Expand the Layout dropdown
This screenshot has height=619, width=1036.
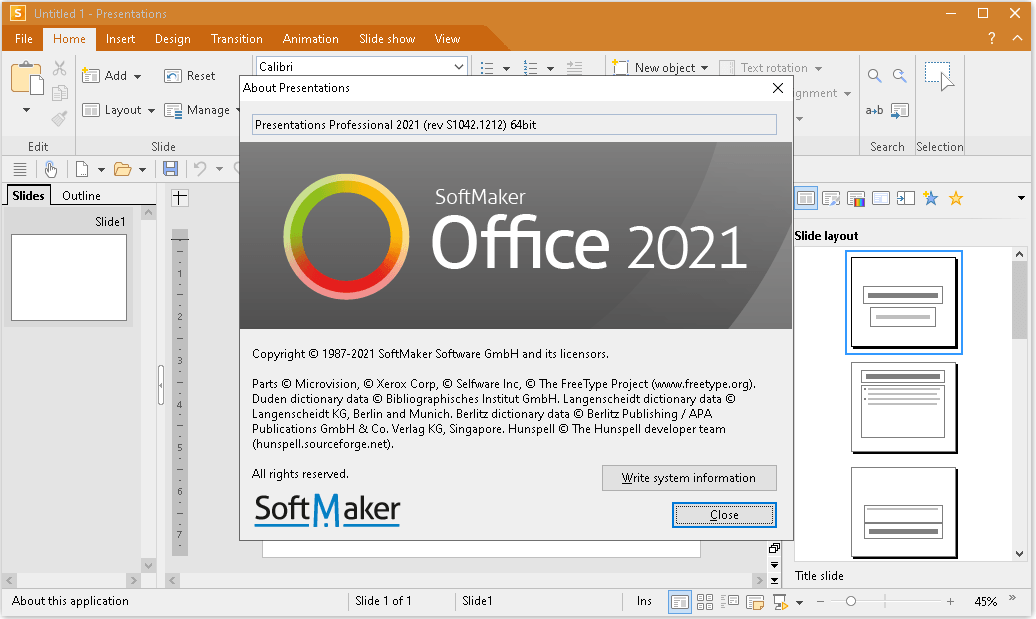pos(151,110)
